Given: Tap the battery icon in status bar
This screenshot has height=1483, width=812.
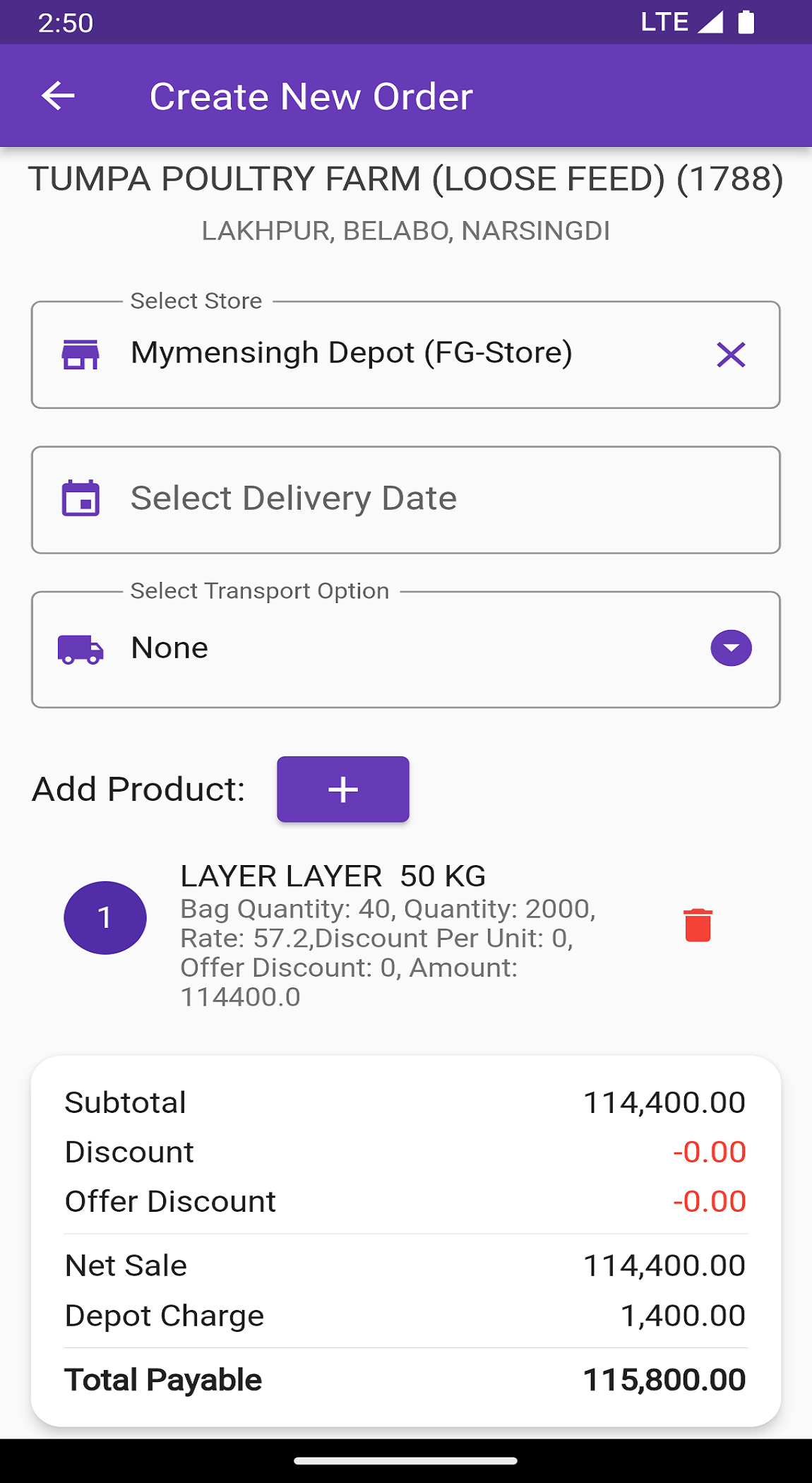Looking at the screenshot, I should (746, 23).
